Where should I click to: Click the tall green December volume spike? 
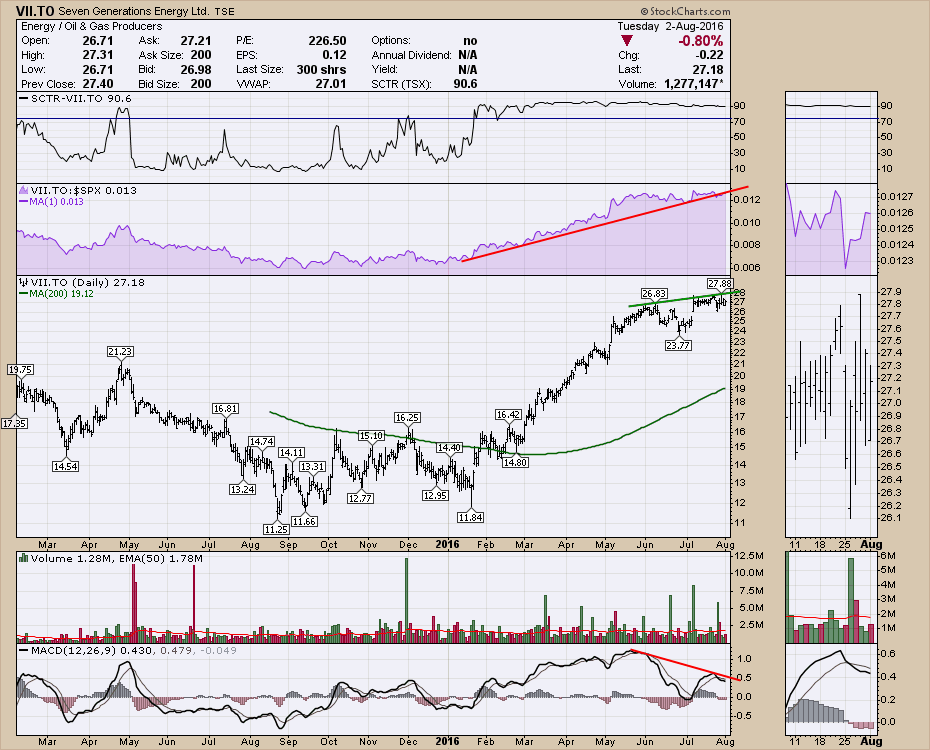pyautogui.click(x=406, y=600)
